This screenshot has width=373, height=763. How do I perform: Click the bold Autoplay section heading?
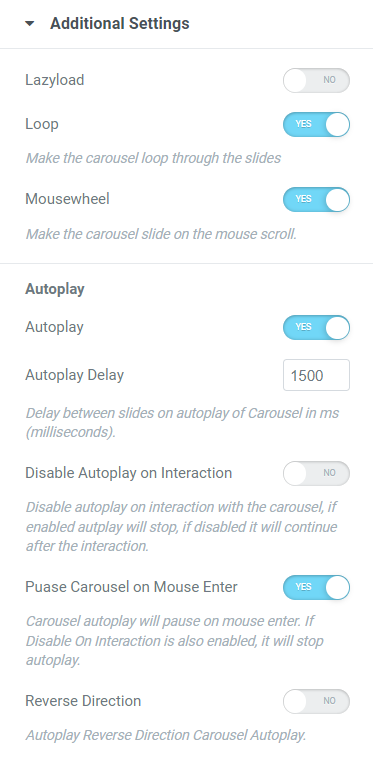[x=55, y=289]
